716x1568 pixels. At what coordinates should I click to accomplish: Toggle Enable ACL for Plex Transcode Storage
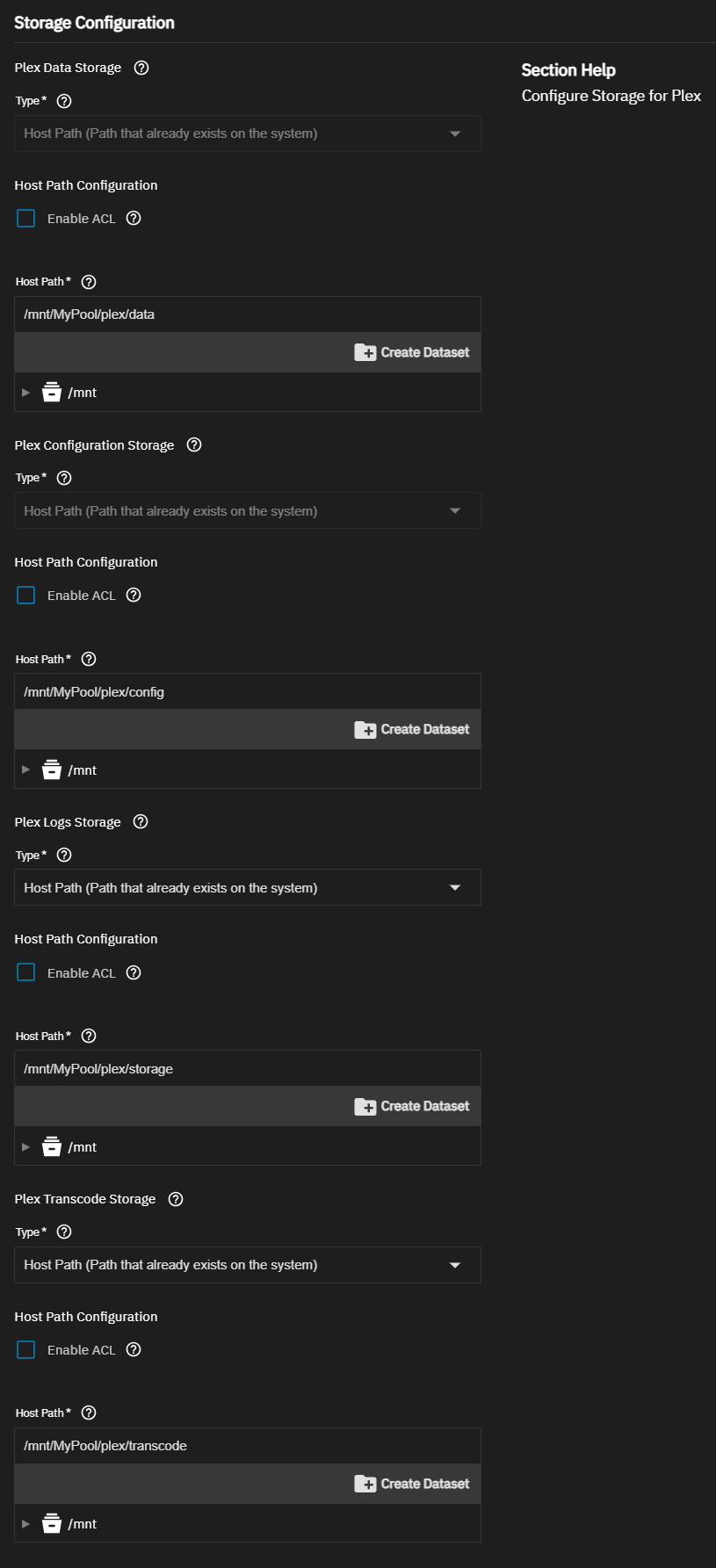pyautogui.click(x=26, y=1349)
